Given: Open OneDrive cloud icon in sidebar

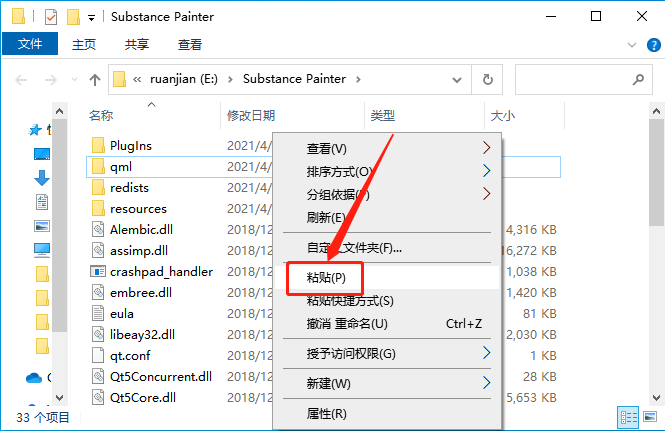Looking at the screenshot, I should 34,377.
